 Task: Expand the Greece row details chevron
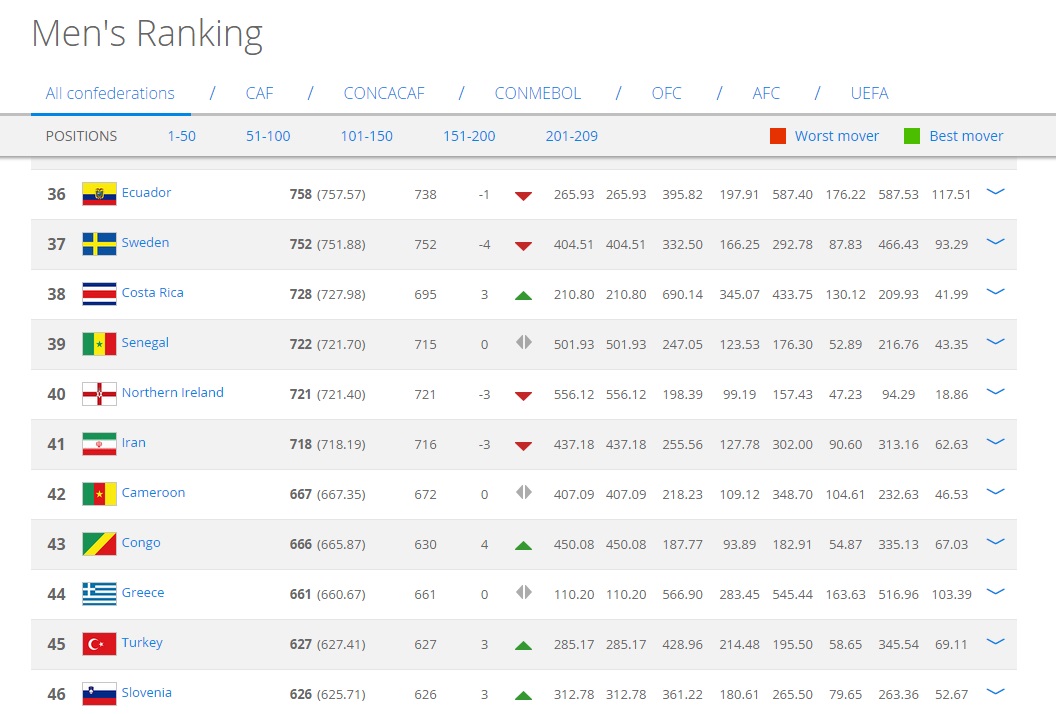[995, 592]
